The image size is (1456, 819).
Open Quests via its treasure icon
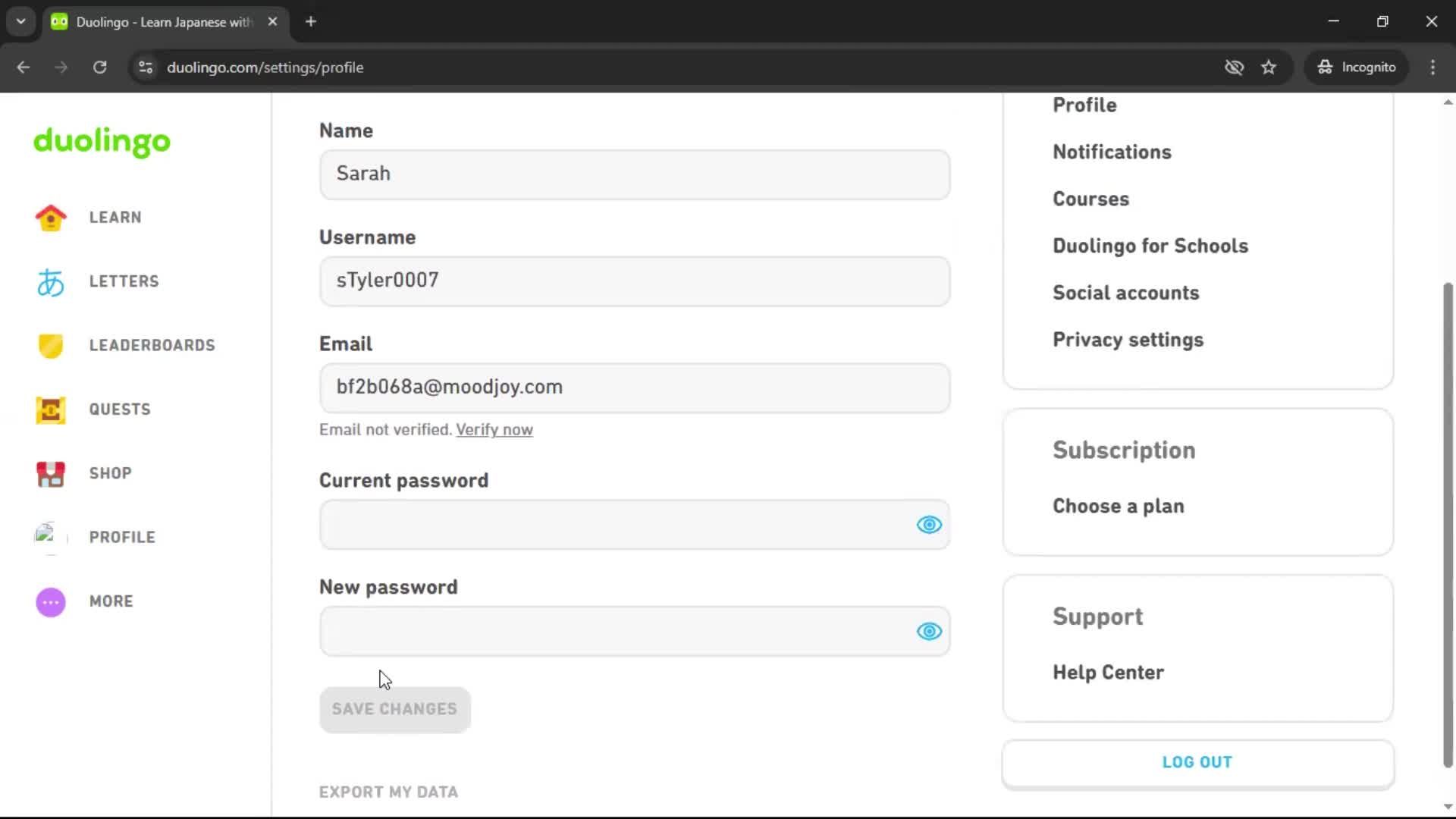pyautogui.click(x=50, y=409)
